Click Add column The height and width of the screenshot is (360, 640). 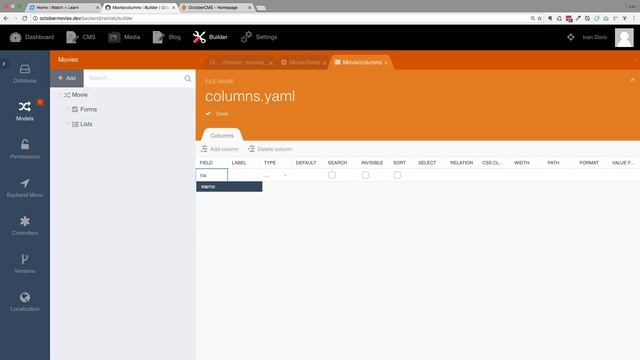pyautogui.click(x=220, y=149)
